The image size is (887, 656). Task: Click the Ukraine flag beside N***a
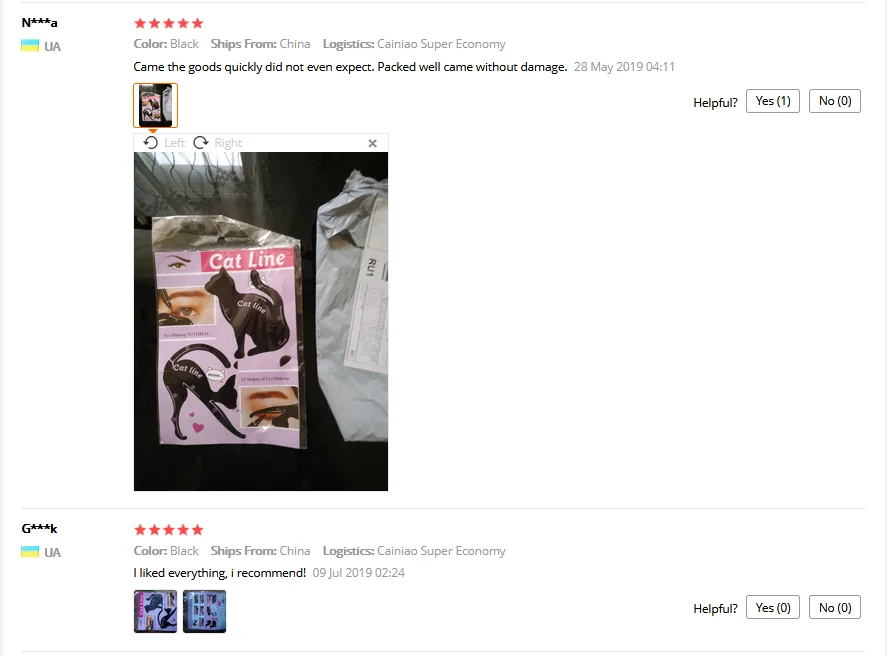pos(30,46)
